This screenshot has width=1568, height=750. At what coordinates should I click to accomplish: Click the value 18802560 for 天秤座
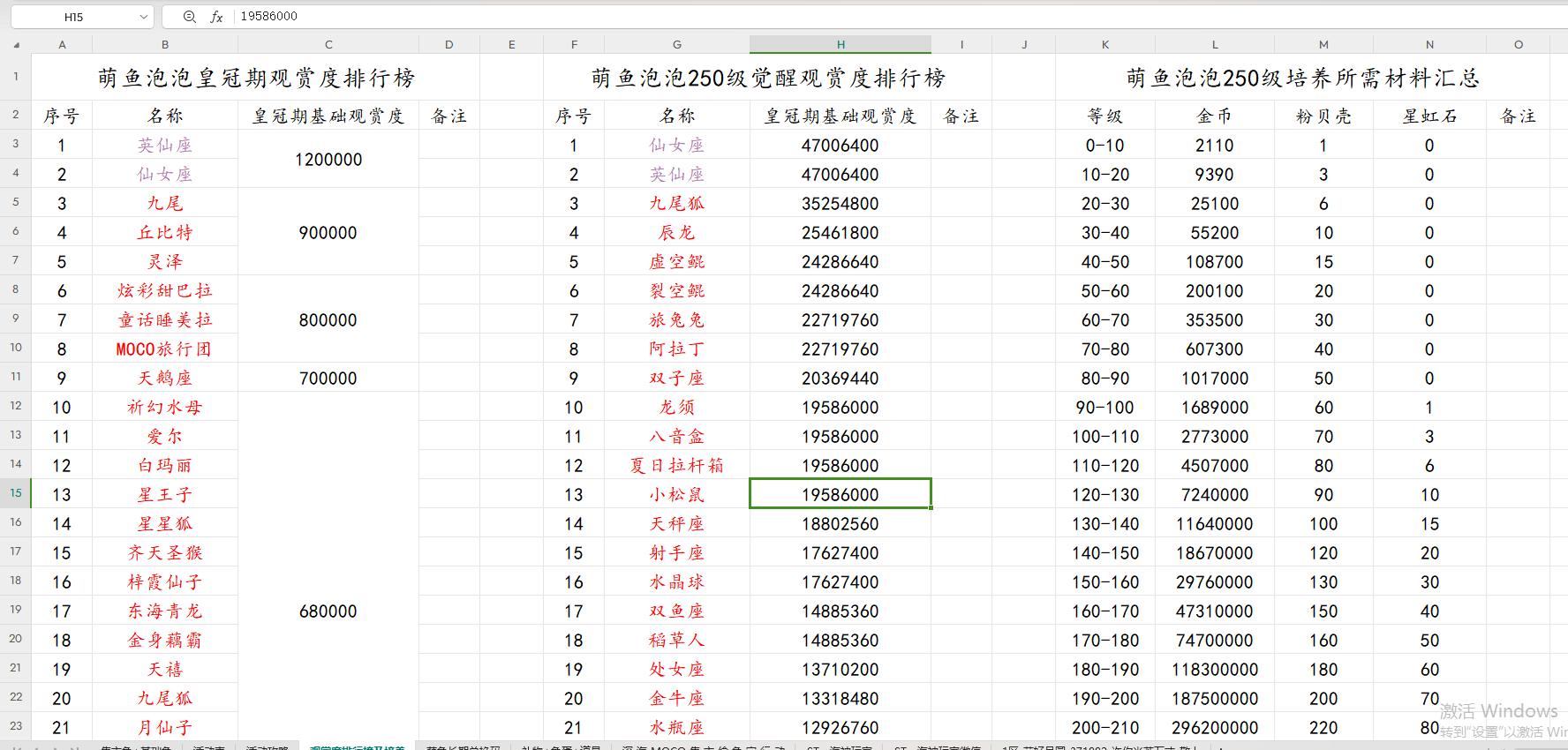click(841, 523)
